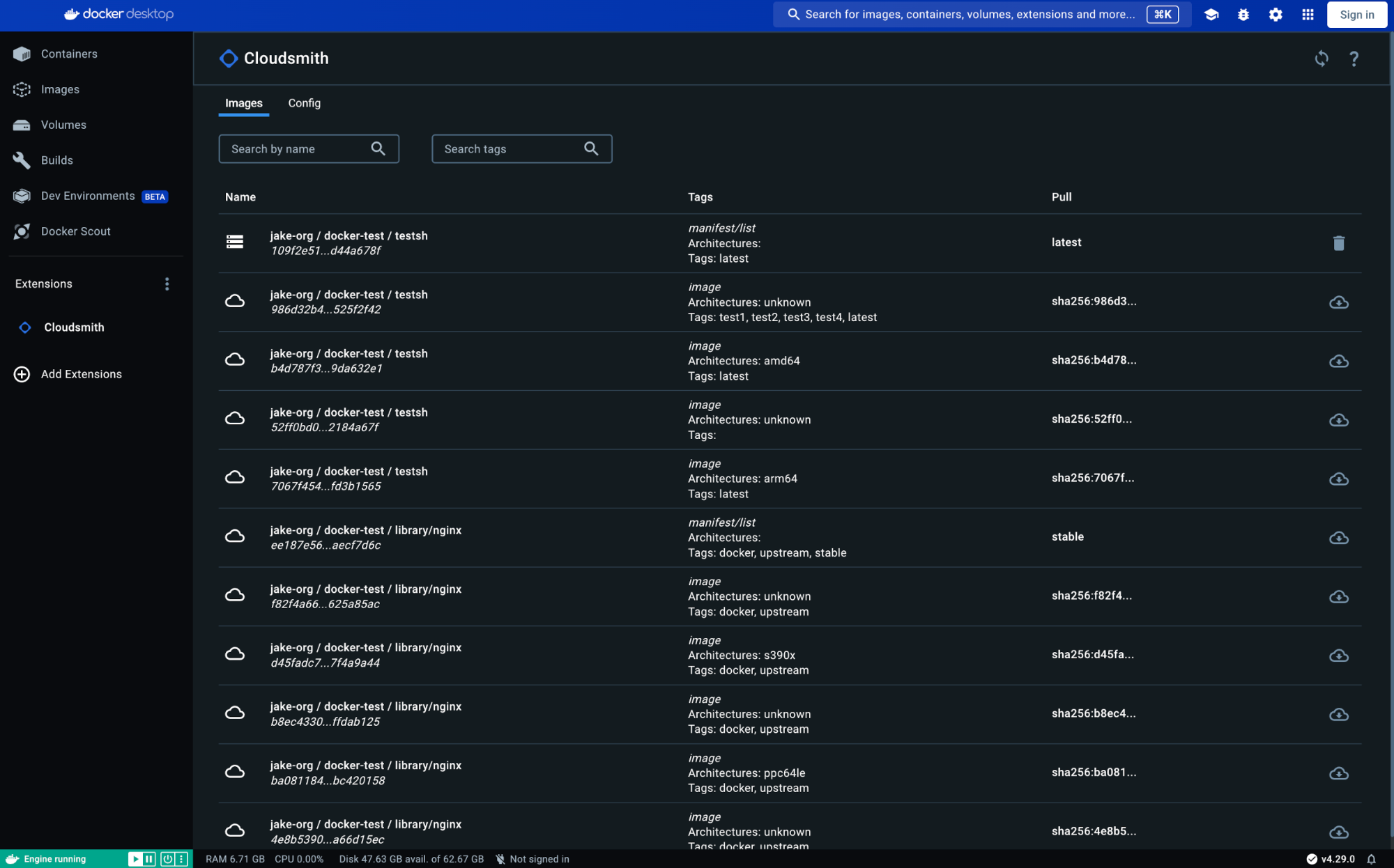
Task: Open notifications bell in status bar
Action: coord(1371,859)
